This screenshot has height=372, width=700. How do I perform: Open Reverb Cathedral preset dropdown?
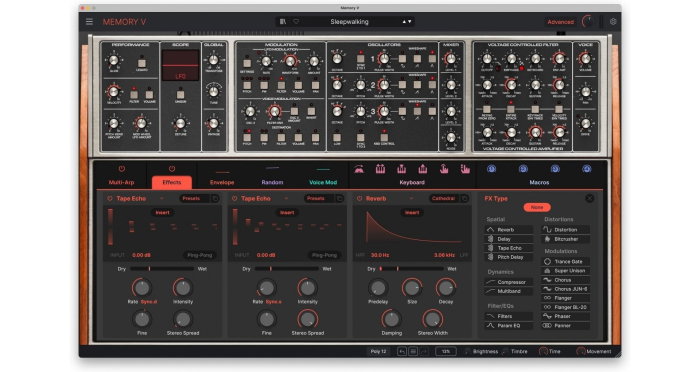(x=444, y=198)
